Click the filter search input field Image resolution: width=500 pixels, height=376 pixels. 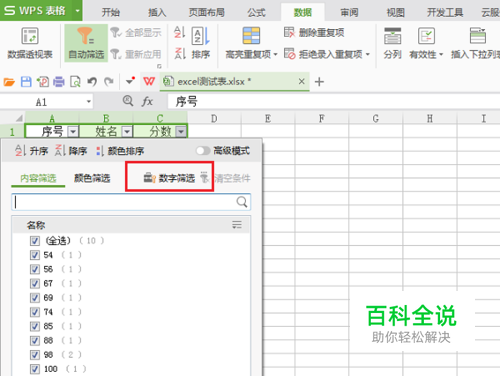[x=131, y=202]
